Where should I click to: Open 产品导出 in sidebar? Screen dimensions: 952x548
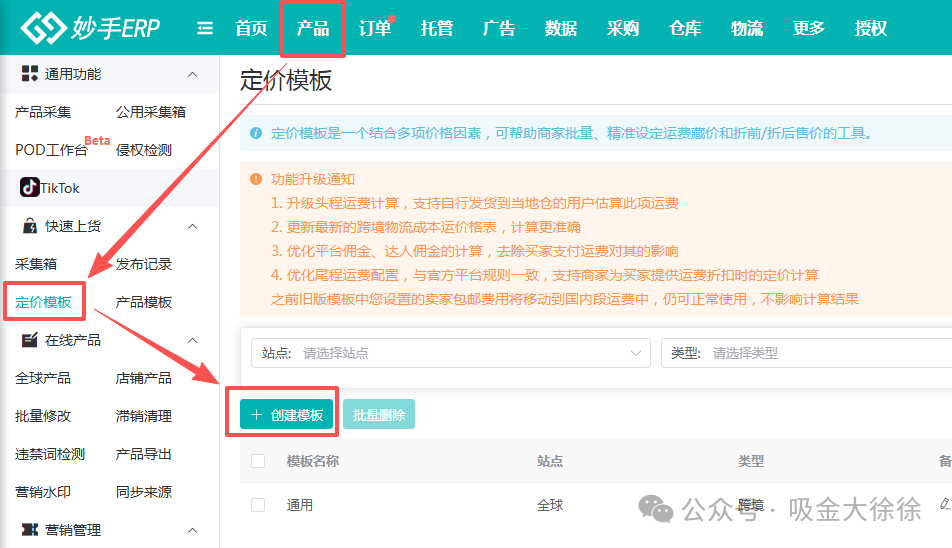(x=144, y=454)
